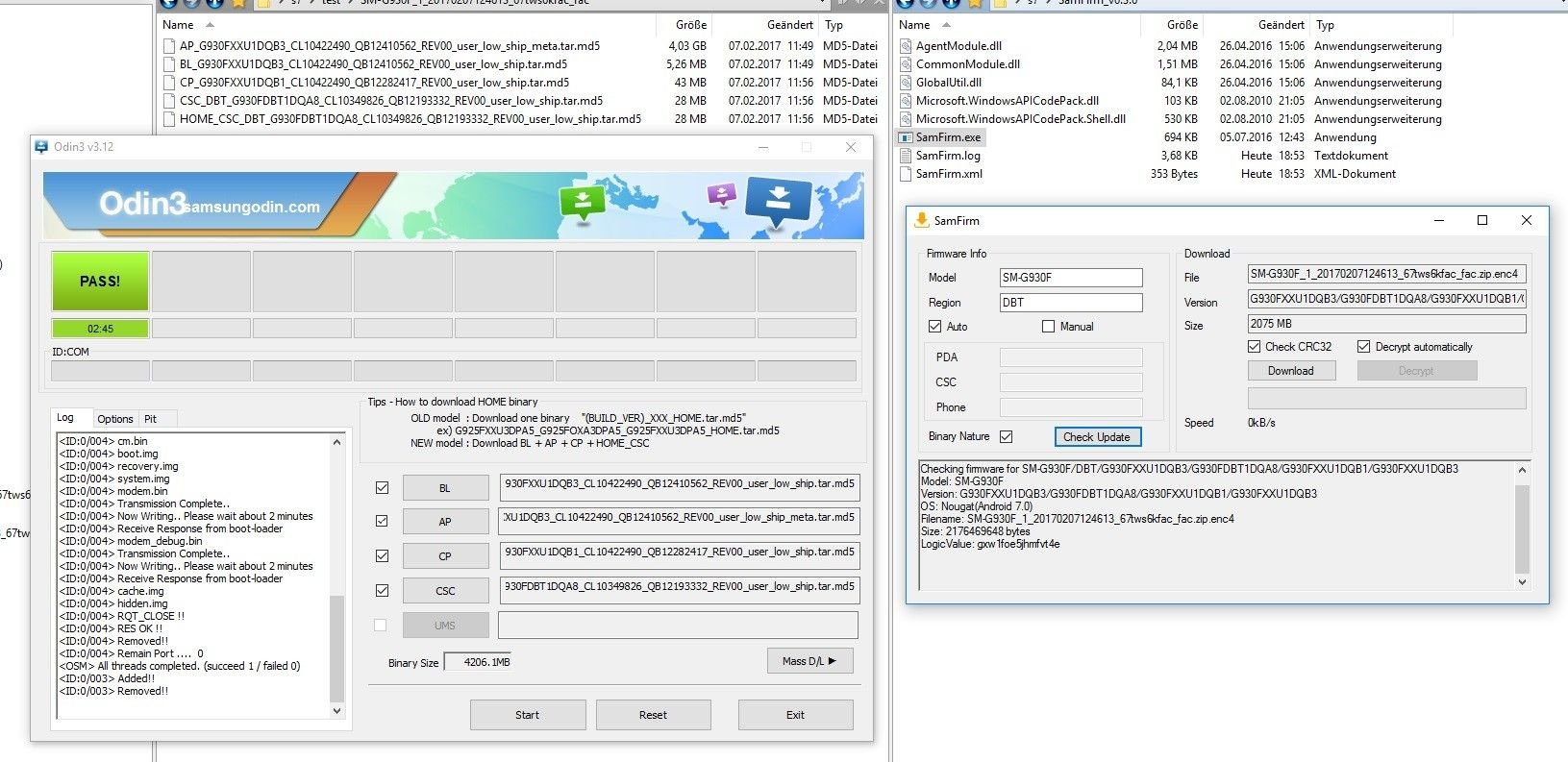Select the Microsoft.WindowsAPICodePack.Shell.dll file icon
Screen dimensions: 1568x762
click(x=905, y=119)
